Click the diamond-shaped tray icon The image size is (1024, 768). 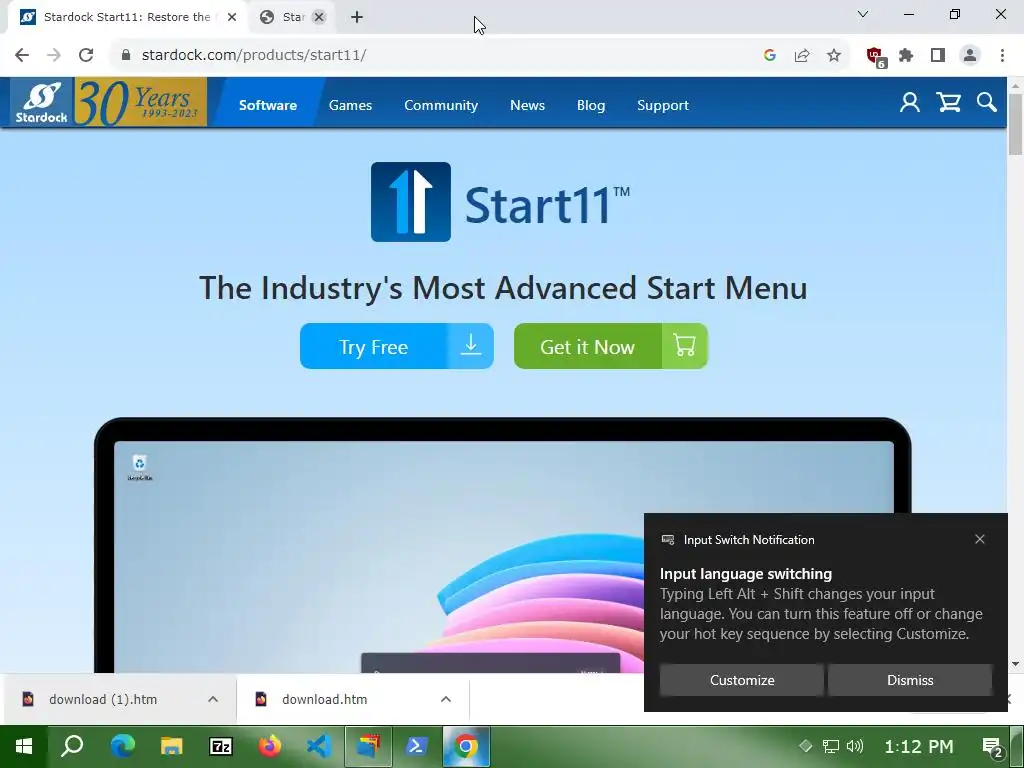[805, 746]
